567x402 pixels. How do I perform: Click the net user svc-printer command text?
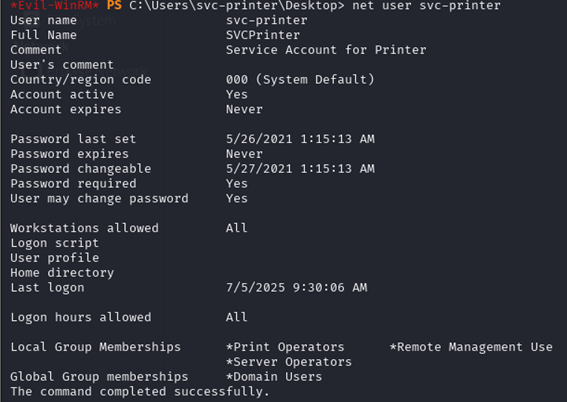click(426, 5)
